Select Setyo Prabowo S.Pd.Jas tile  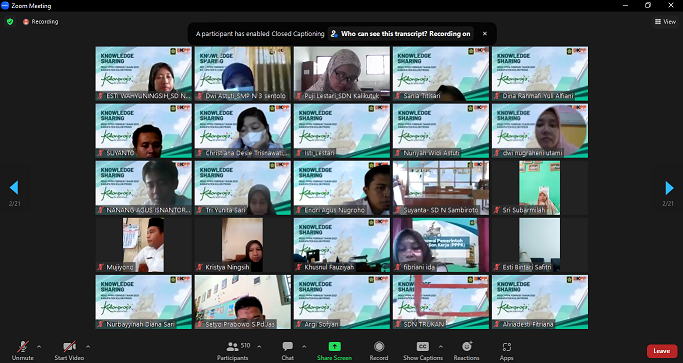243,302
